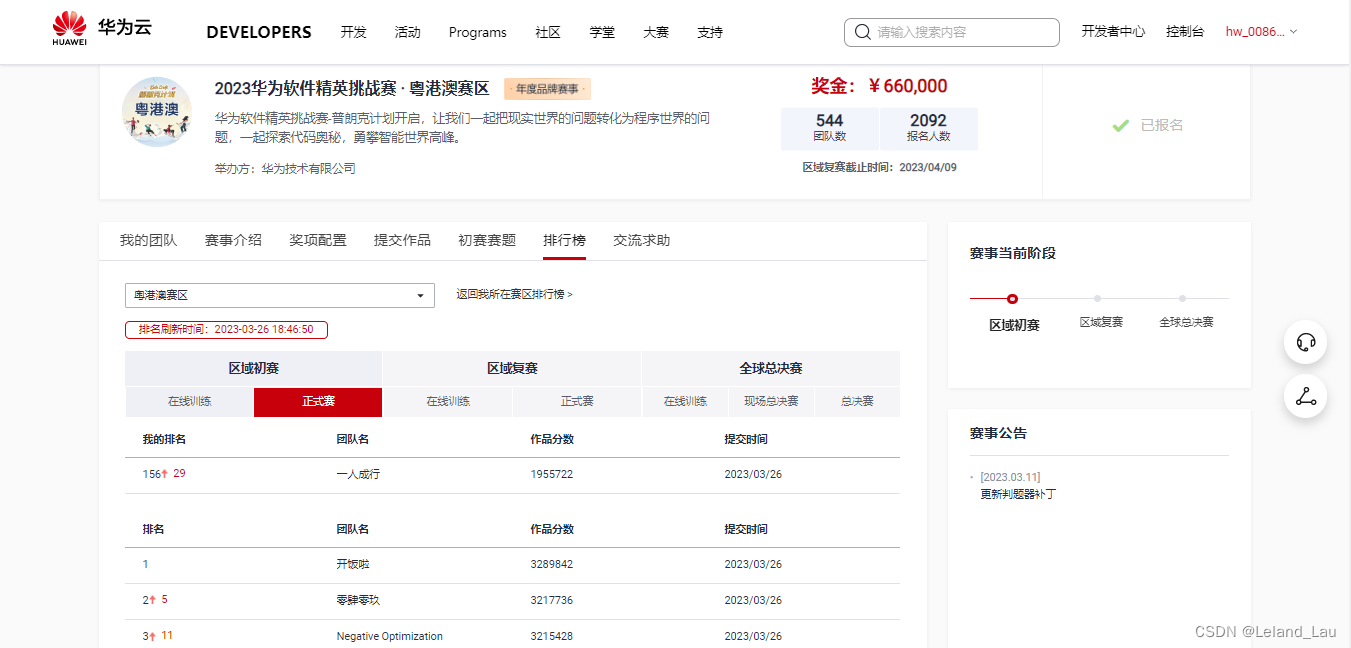The width and height of the screenshot is (1351, 648).
Task: Open the 更新判题器补丁 announcement
Action: click(1018, 494)
